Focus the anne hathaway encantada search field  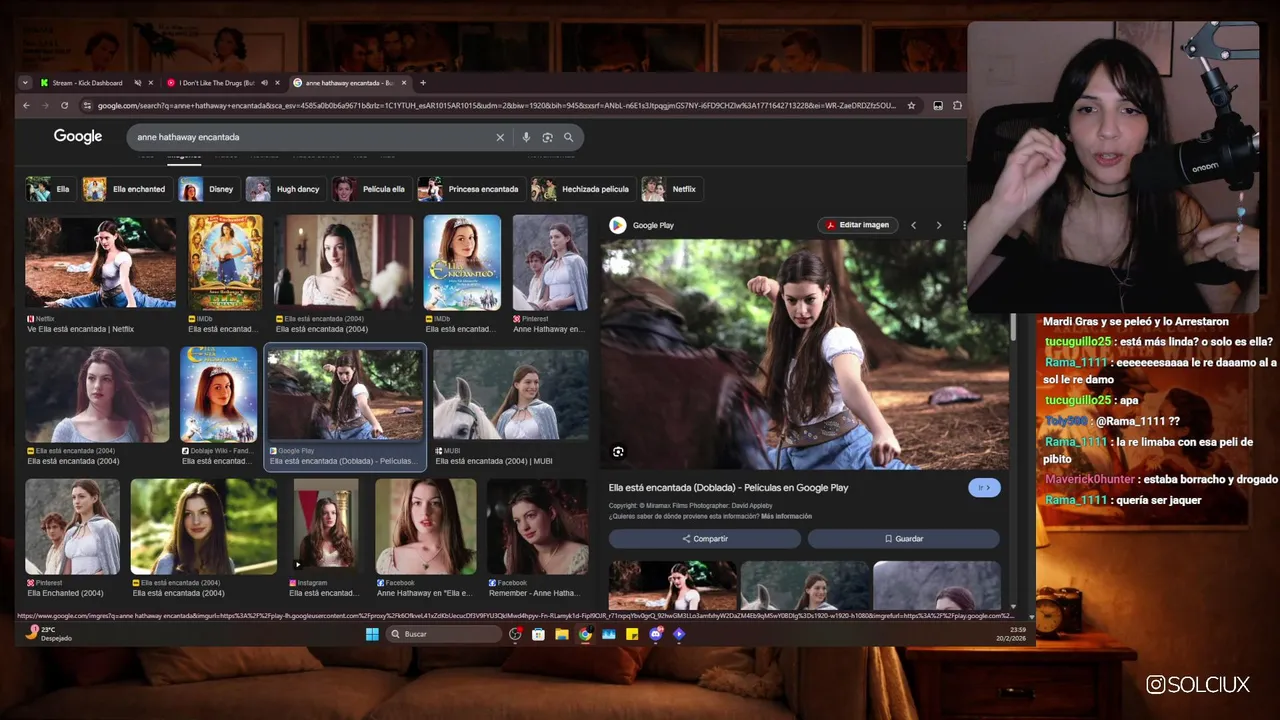(x=312, y=137)
